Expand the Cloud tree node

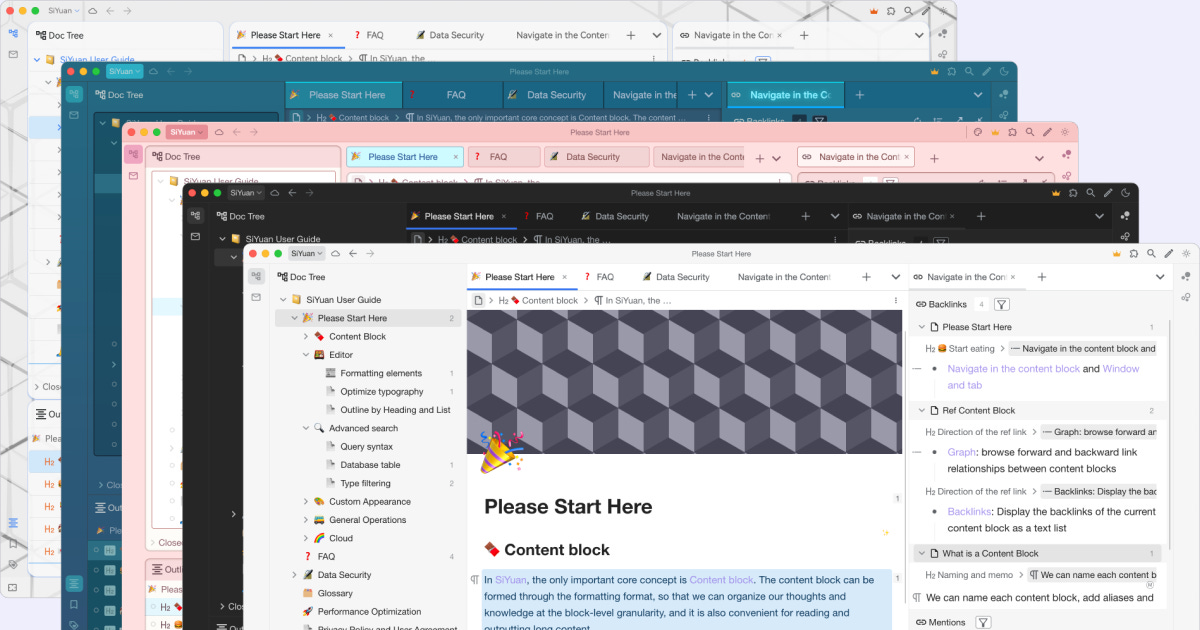point(306,538)
